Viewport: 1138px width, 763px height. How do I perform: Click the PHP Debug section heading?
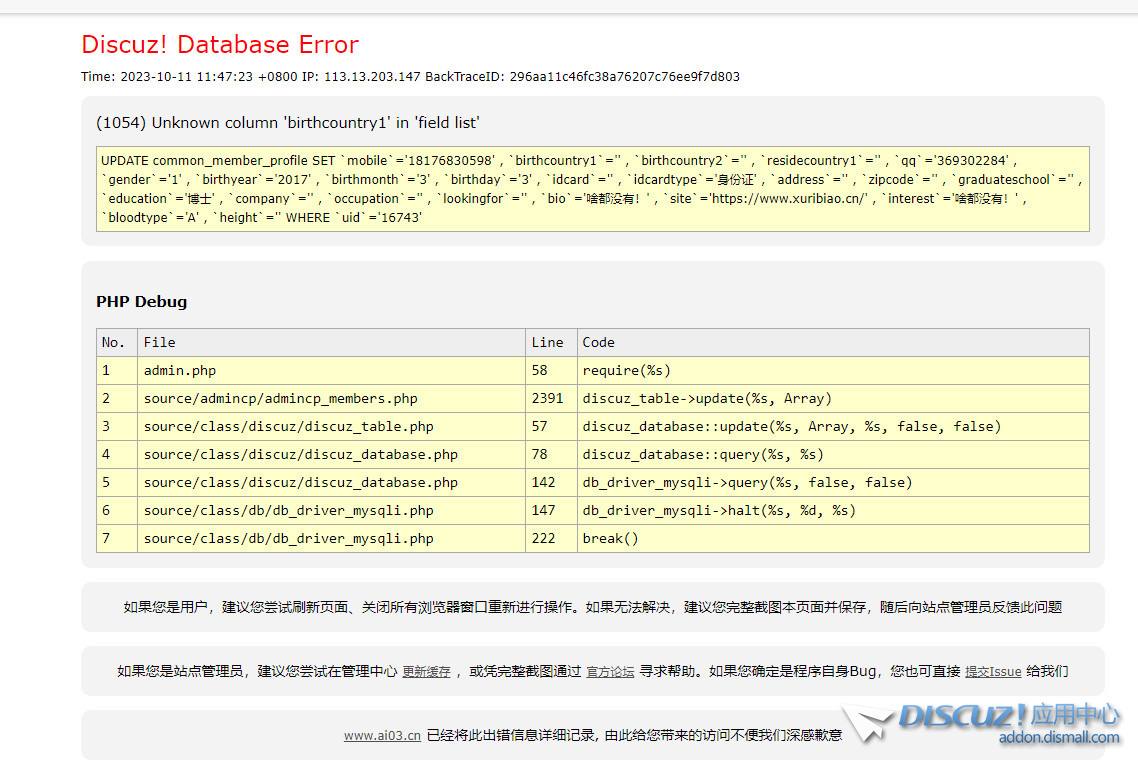click(x=141, y=302)
